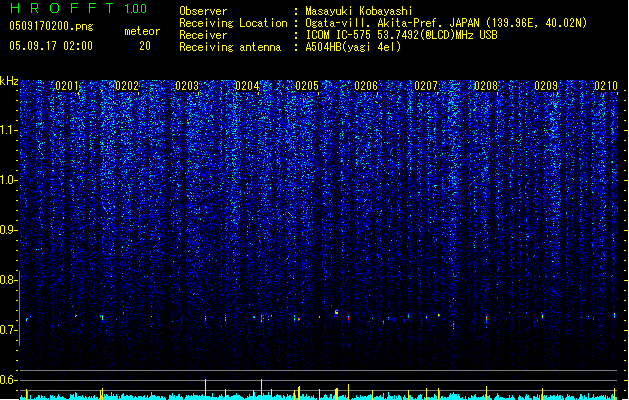The image size is (629, 400).
Task: Click the 0201 time marker
Action: click(67, 86)
